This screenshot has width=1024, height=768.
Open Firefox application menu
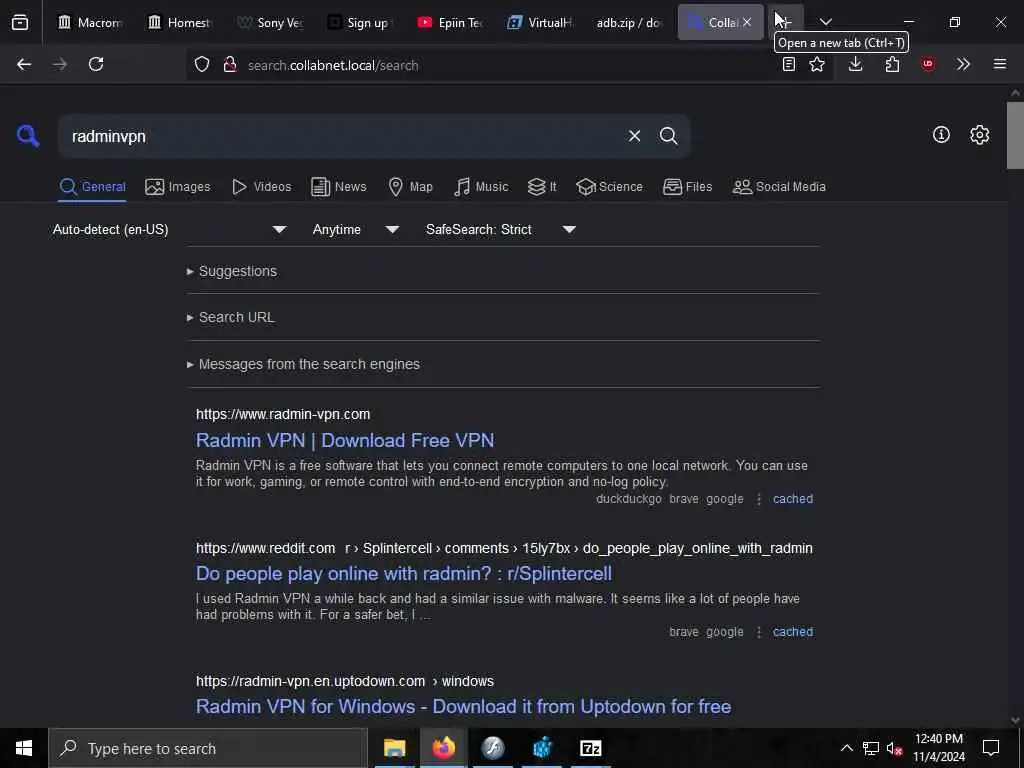1000,64
